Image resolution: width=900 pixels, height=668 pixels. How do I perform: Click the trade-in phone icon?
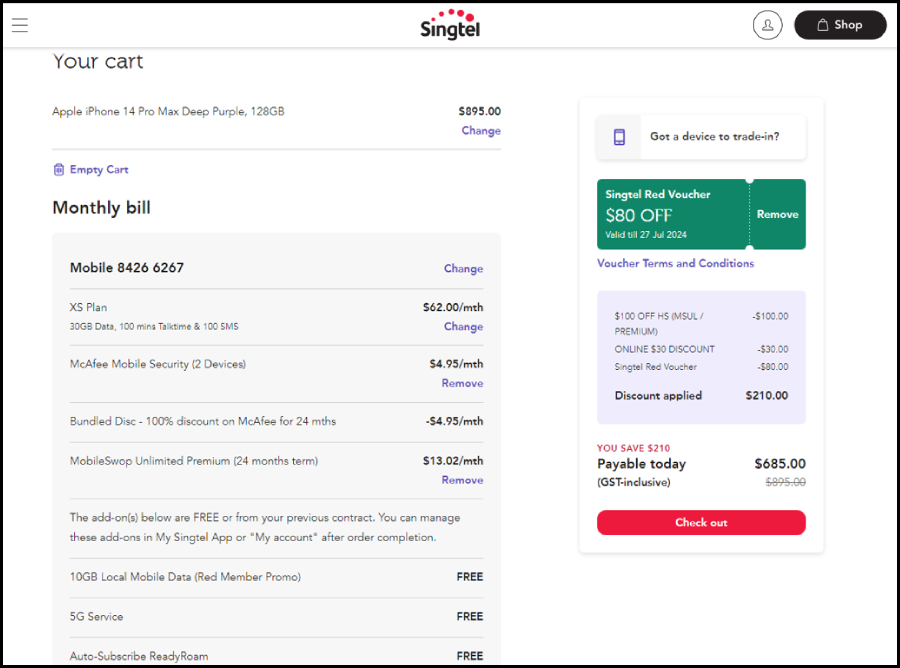tap(619, 137)
